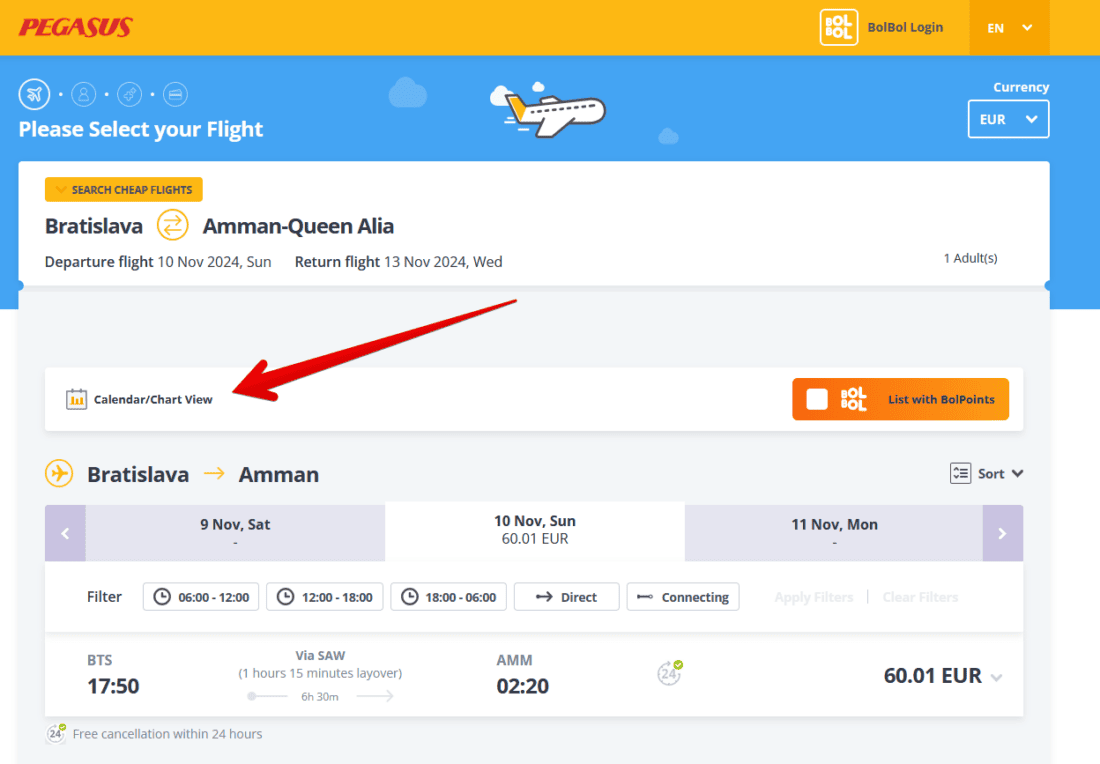Toggle the Direct flights filter

[566, 597]
